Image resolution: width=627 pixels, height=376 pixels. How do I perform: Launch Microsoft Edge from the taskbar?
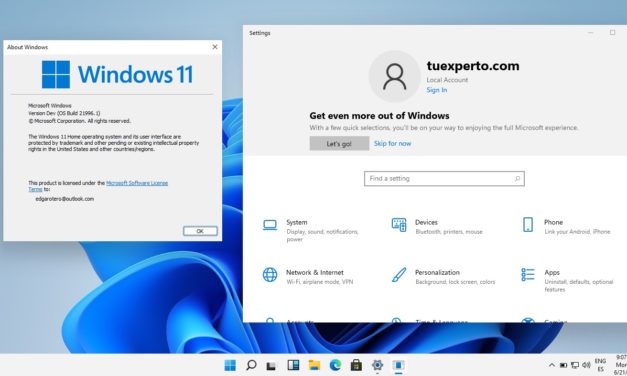335,365
